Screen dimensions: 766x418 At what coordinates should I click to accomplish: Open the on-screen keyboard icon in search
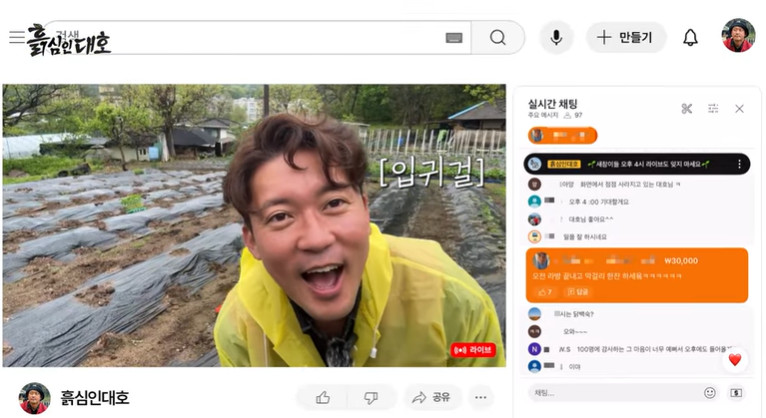click(454, 38)
